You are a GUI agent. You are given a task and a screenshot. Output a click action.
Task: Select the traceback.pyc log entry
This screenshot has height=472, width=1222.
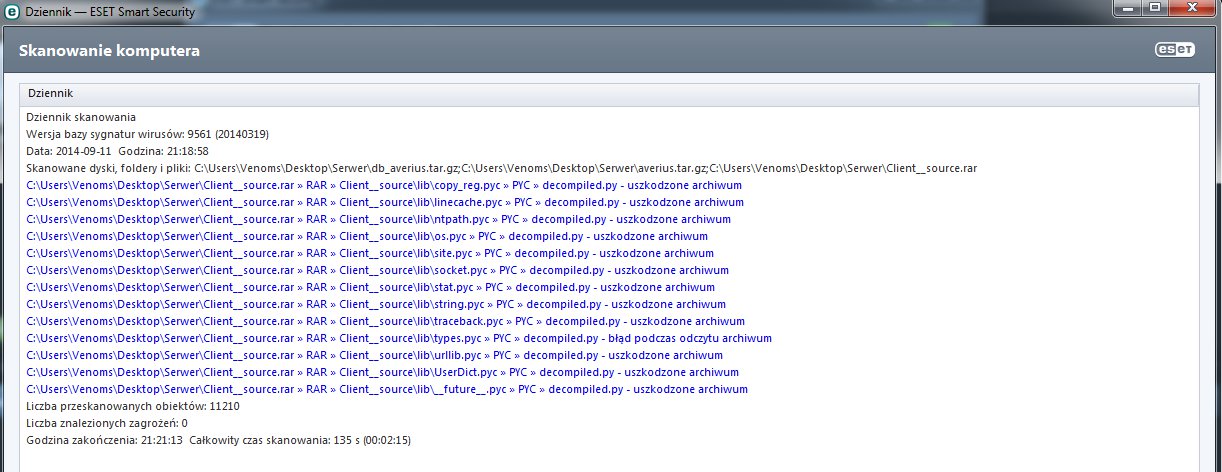[x=384, y=321]
